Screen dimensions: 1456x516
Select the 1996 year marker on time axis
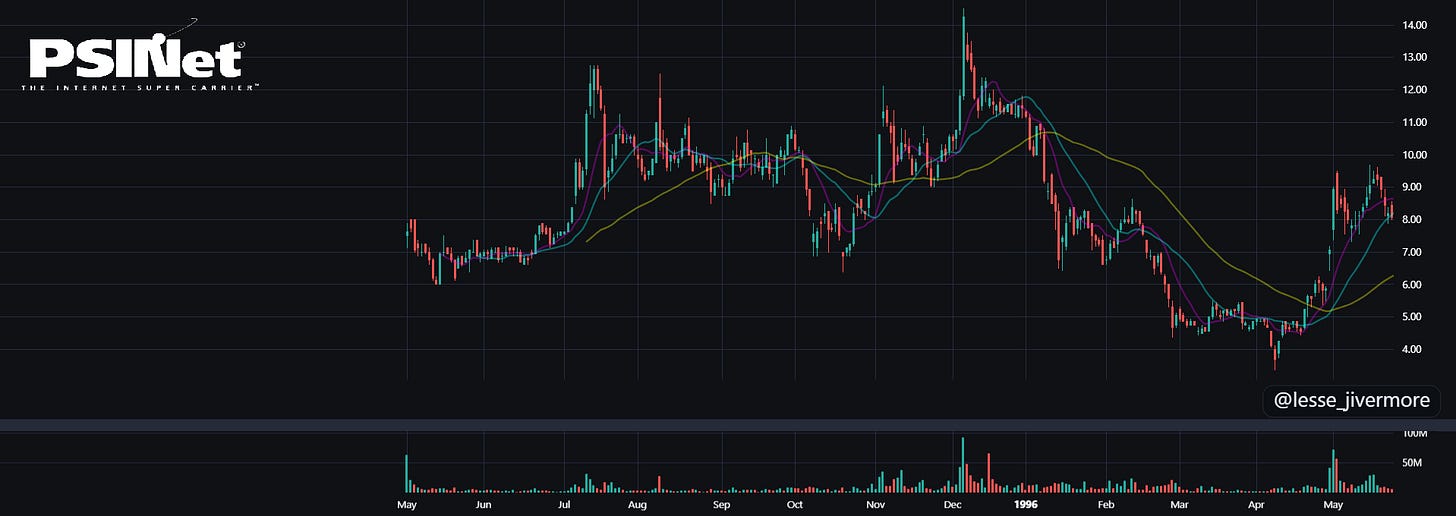click(x=1025, y=505)
